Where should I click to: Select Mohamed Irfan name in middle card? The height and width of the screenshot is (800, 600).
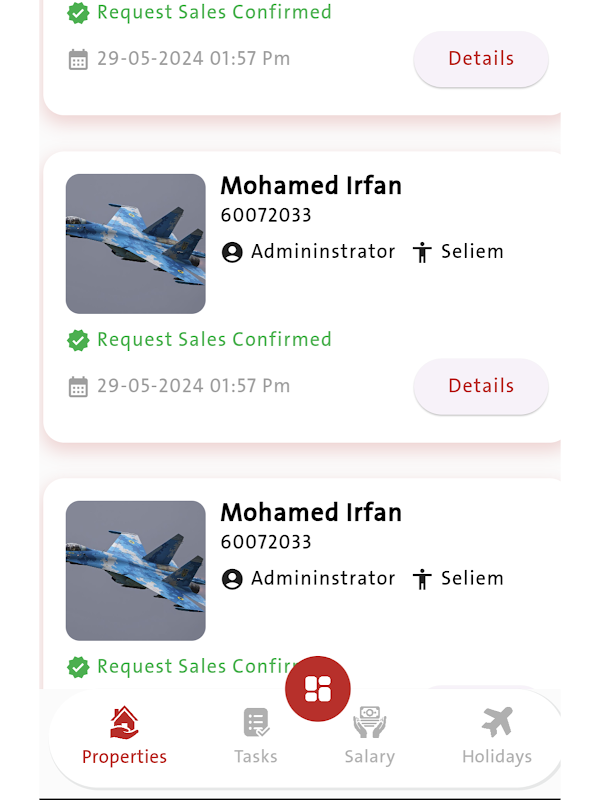311,186
